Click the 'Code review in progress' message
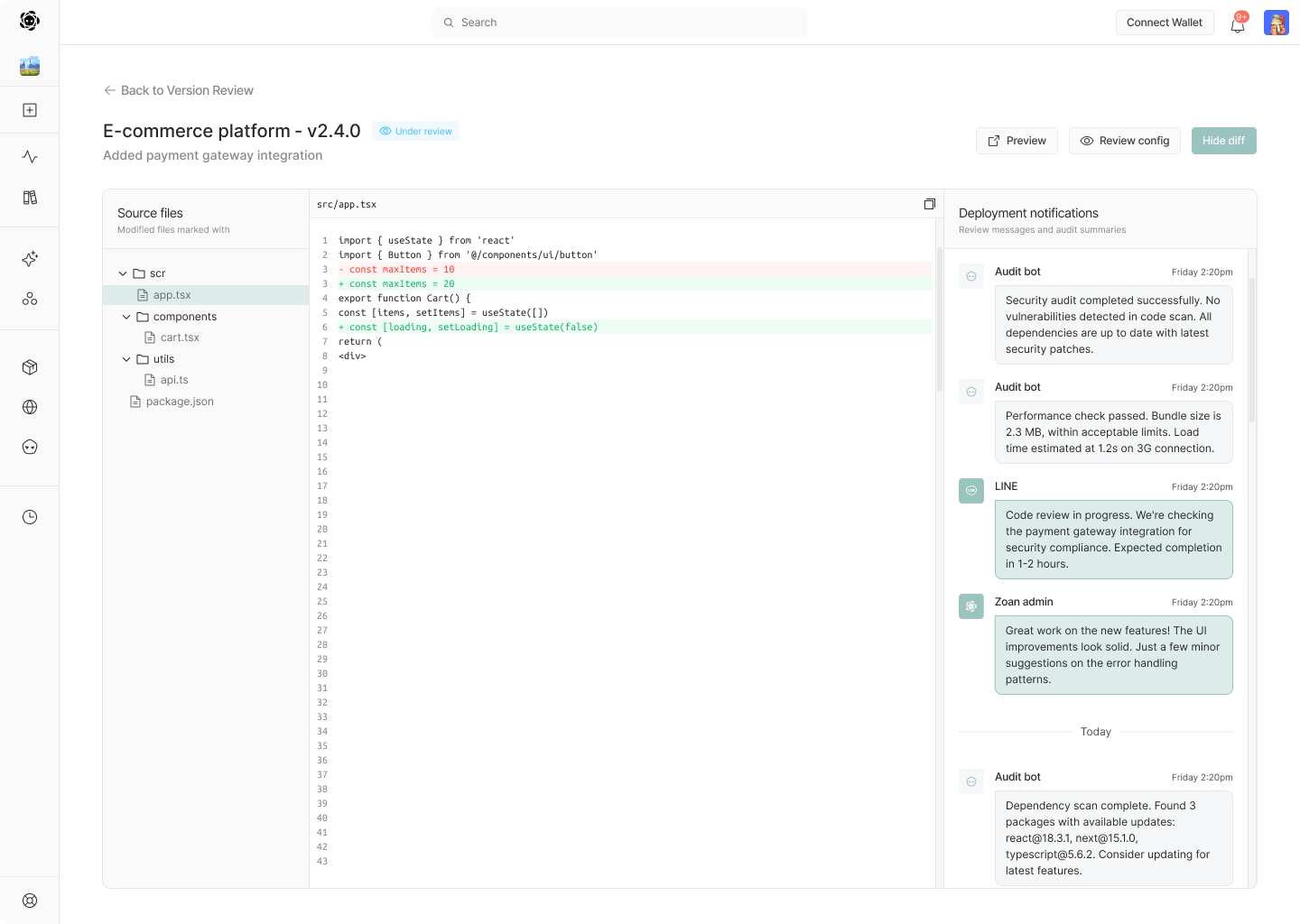The image size is (1300, 924). (x=1114, y=540)
